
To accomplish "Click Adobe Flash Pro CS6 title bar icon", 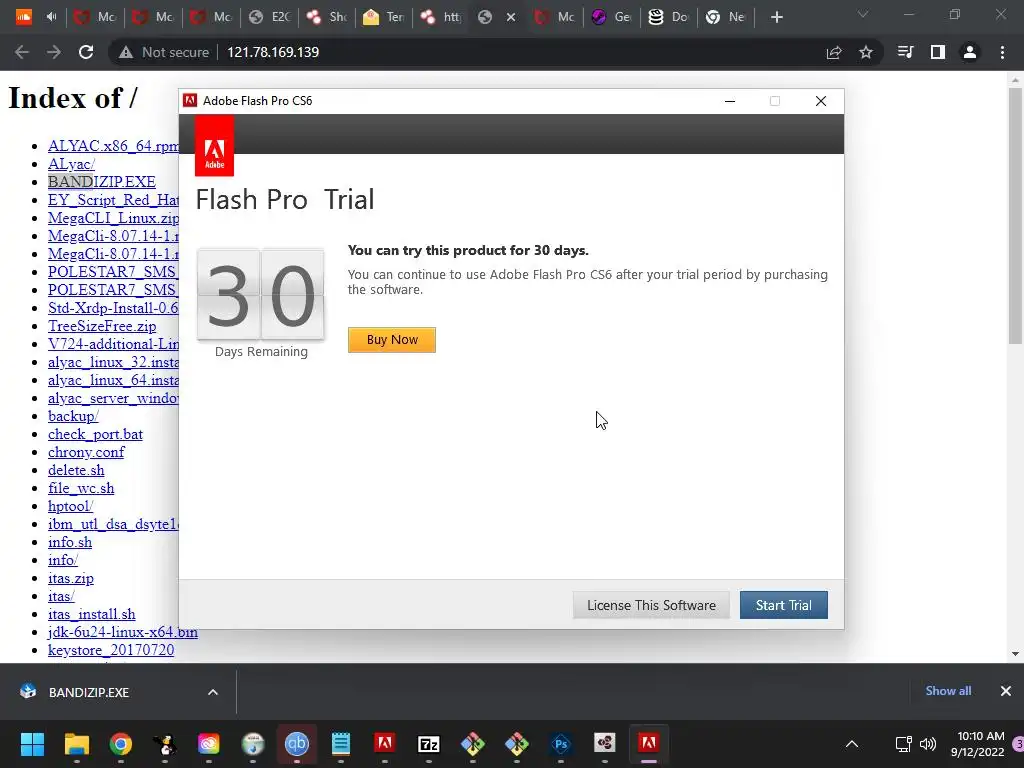I will (x=190, y=101).
